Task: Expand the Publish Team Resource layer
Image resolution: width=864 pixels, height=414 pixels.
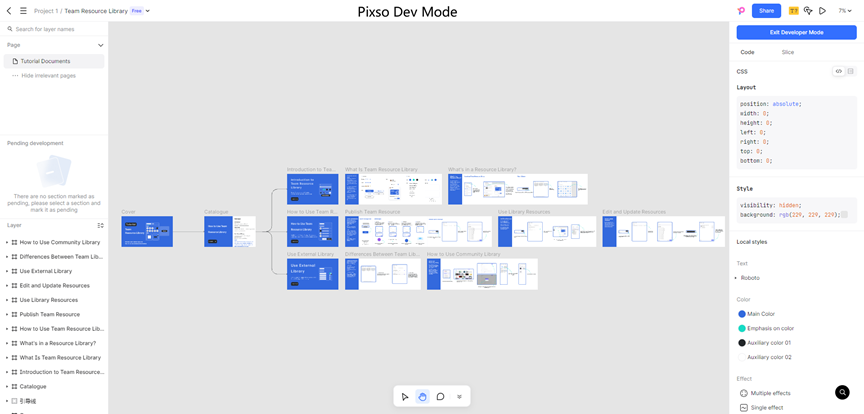Action: tap(7, 314)
